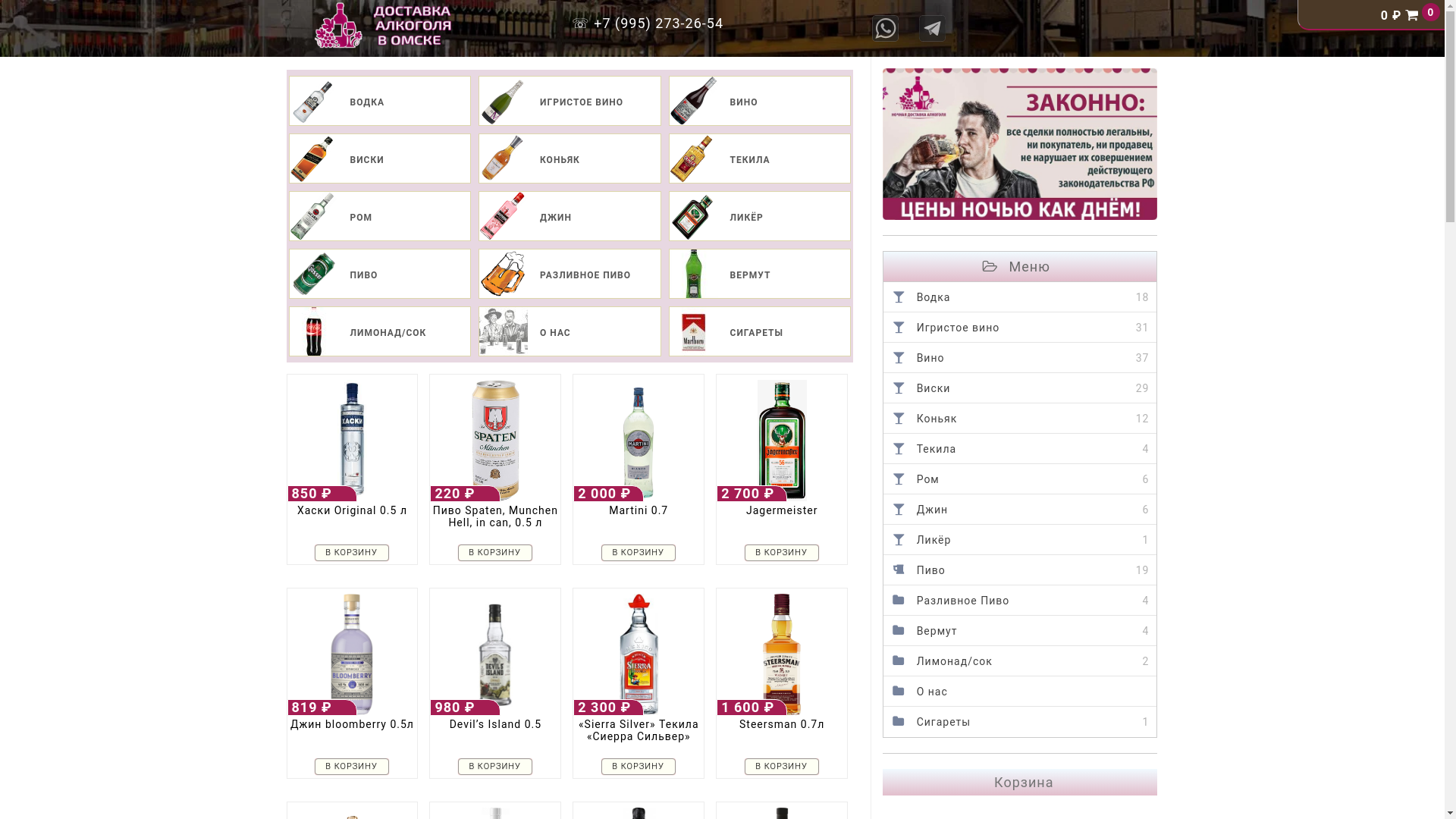Open Jagermeister product title

(782, 510)
